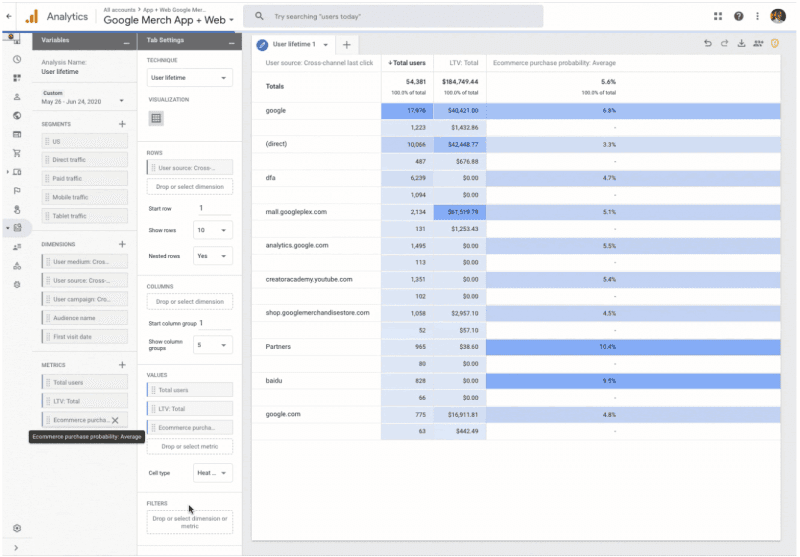Select the table visualization icon
This screenshot has width=800, height=557.
point(156,118)
